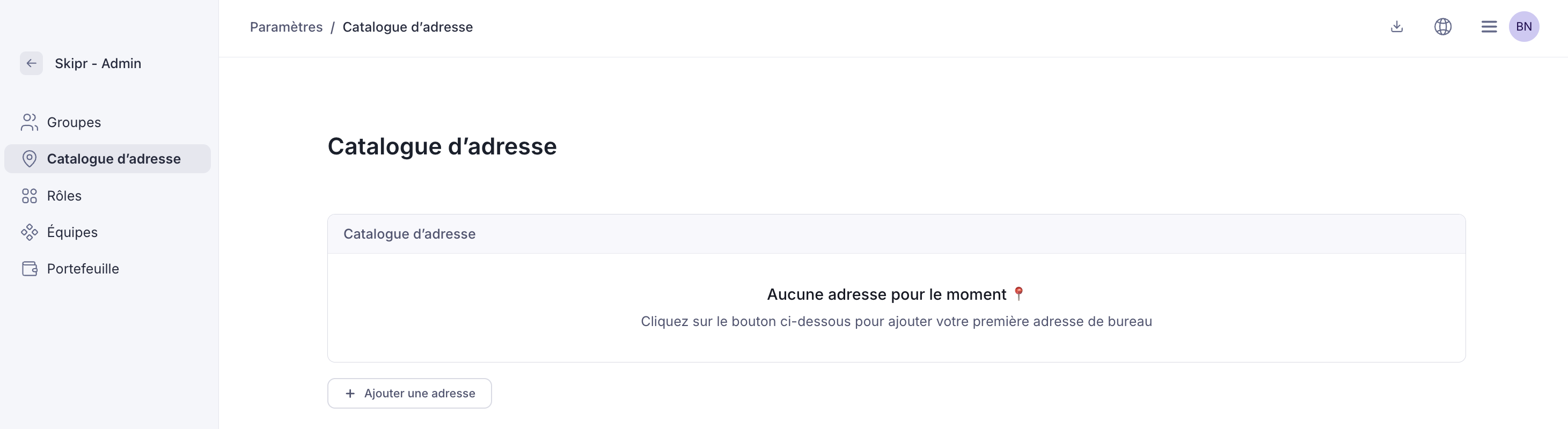Click the Catalogue d'adresse breadcrumb

click(407, 27)
